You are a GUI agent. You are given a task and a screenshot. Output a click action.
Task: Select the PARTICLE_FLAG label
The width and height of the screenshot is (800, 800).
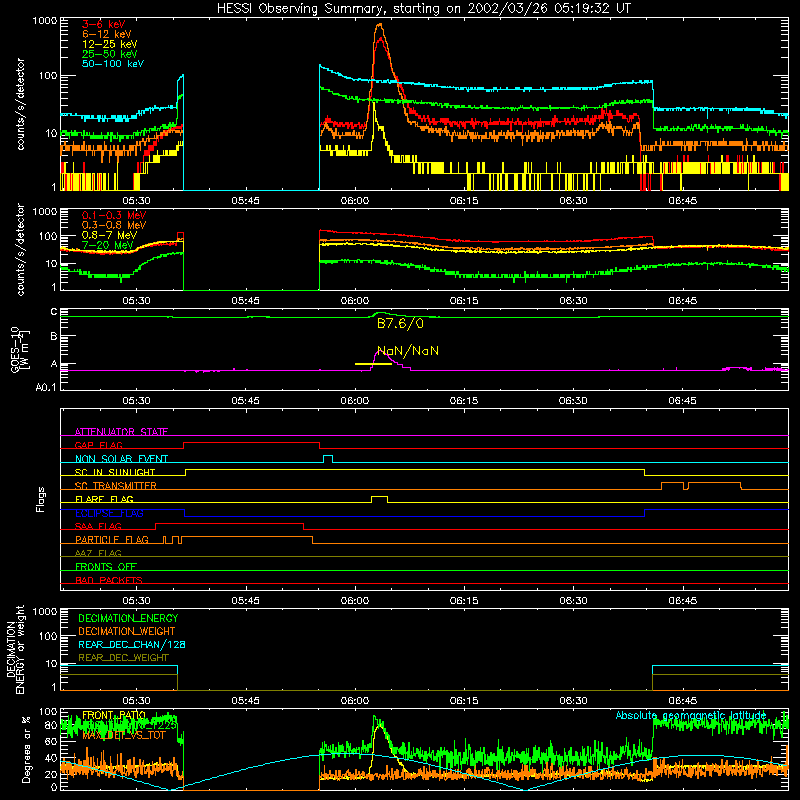(x=112, y=539)
